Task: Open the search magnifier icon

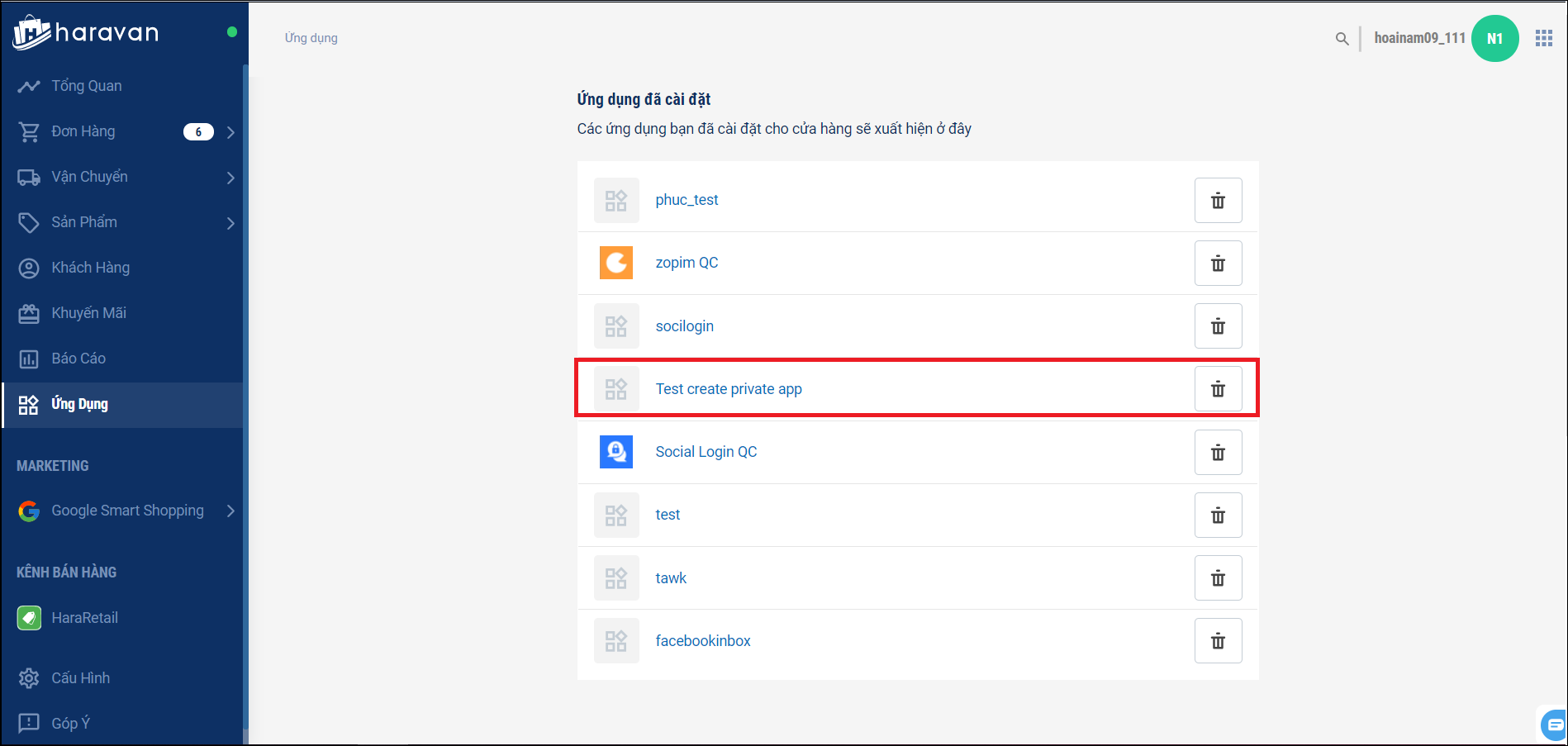Action: pos(1342,39)
